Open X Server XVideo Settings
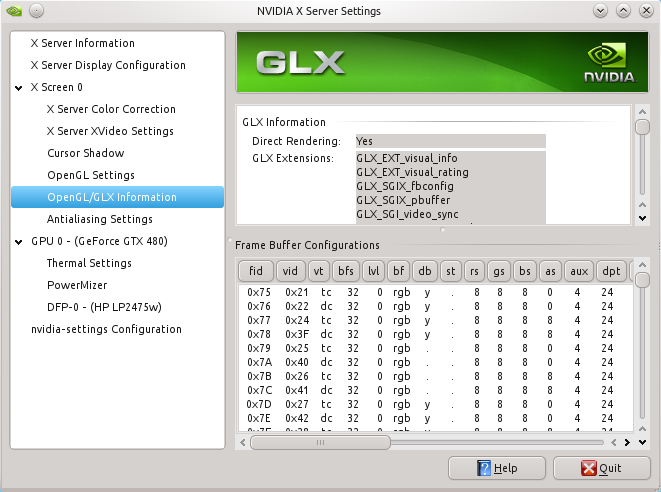Viewport: 661px width, 492px height. point(110,131)
